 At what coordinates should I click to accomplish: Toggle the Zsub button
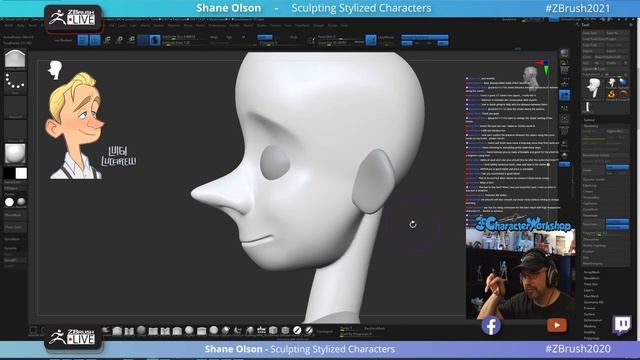tap(277, 37)
